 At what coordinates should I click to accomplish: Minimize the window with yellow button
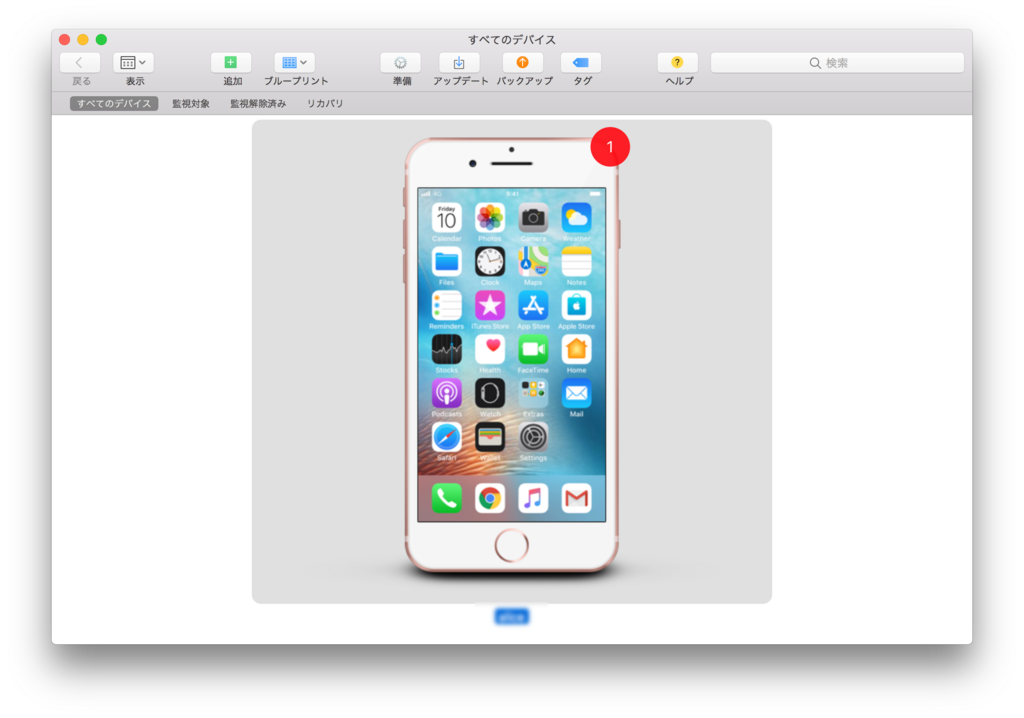coord(83,39)
